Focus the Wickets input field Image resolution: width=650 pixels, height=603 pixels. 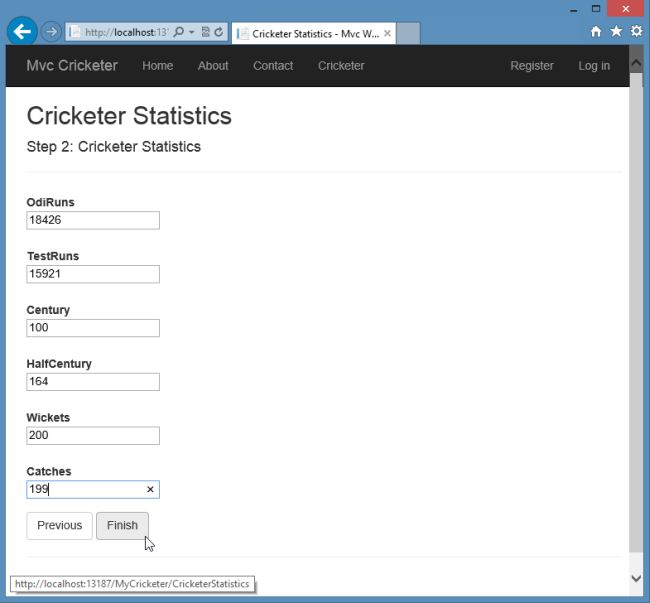(x=93, y=436)
